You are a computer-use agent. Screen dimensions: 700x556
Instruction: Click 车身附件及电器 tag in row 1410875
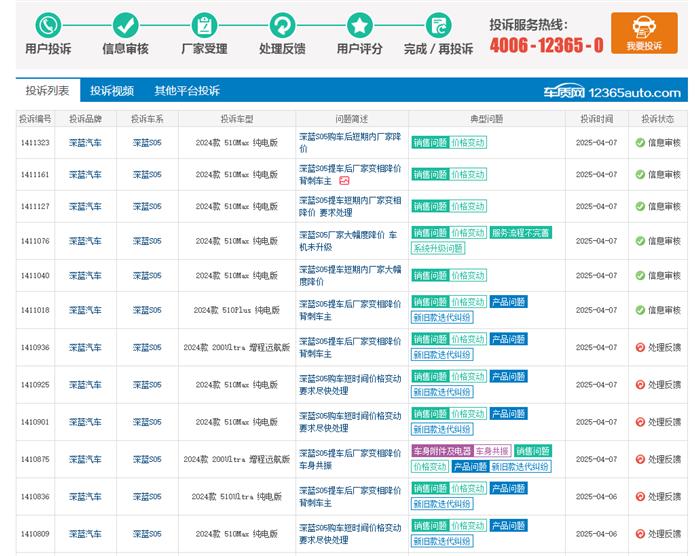(x=442, y=451)
